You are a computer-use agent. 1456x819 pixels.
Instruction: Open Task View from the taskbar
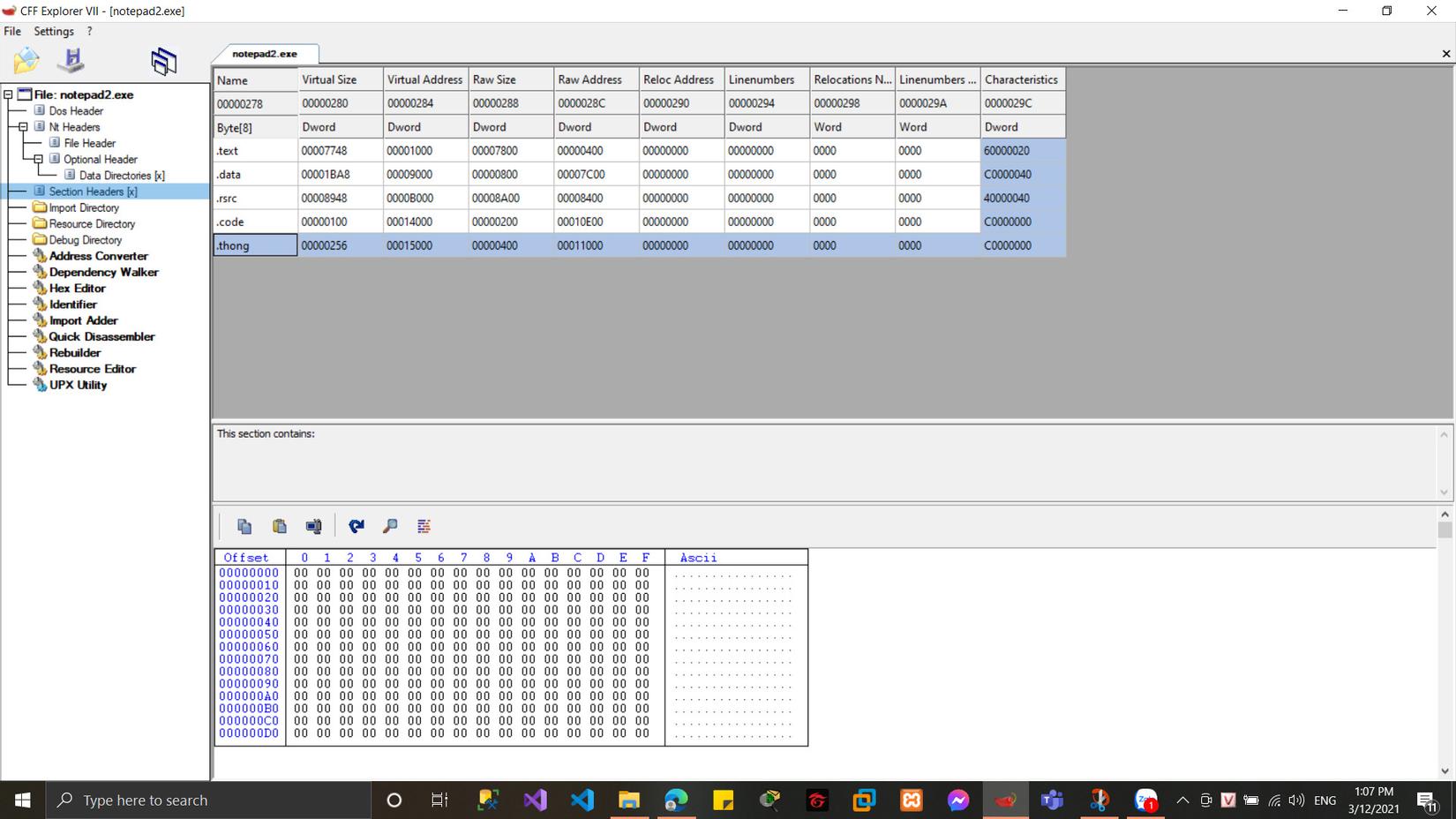[439, 800]
